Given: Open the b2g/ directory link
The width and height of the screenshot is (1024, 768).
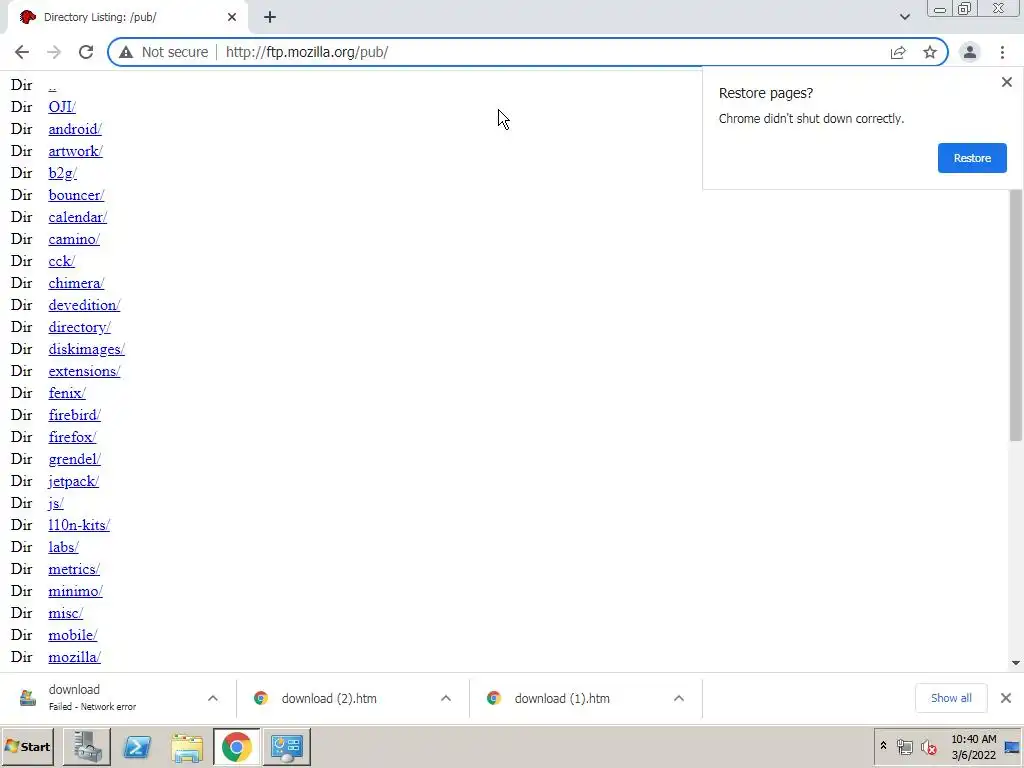Looking at the screenshot, I should (x=63, y=173).
